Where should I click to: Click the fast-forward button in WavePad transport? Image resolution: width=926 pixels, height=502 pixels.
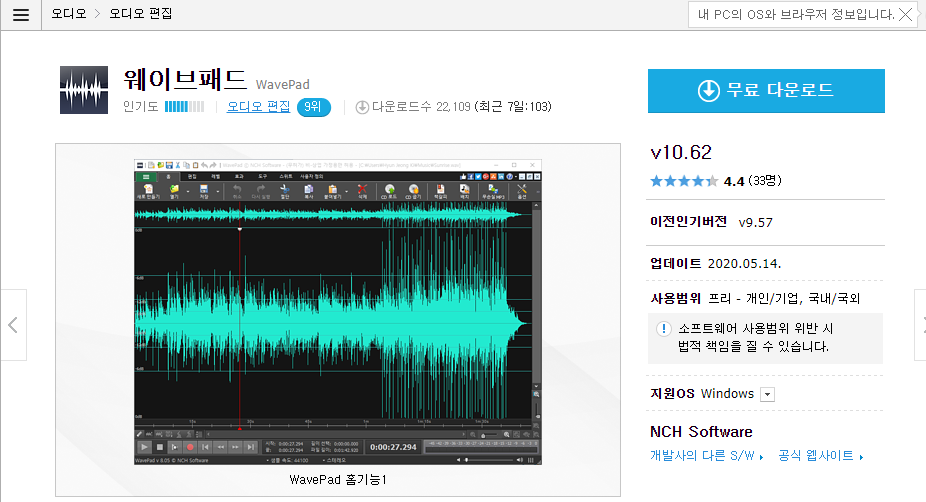tap(235, 447)
